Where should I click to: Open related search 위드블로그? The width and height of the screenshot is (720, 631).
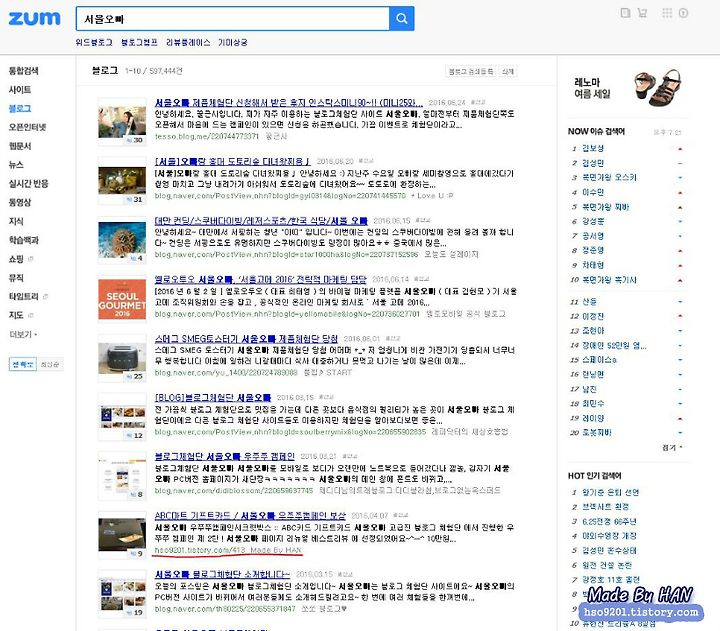click(94, 42)
